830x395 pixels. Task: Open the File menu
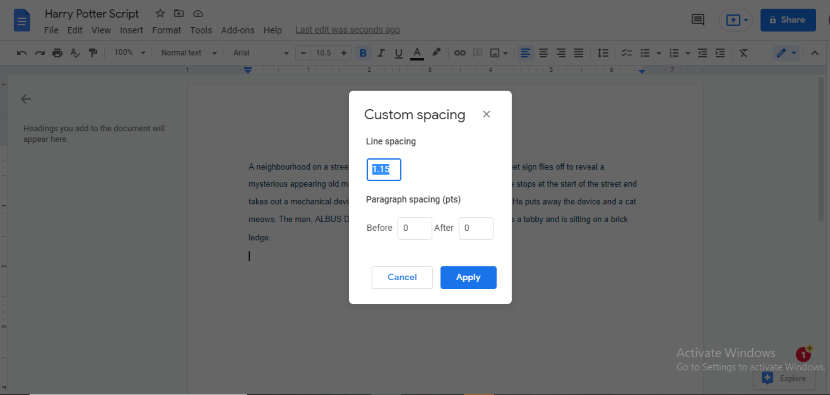click(x=51, y=30)
